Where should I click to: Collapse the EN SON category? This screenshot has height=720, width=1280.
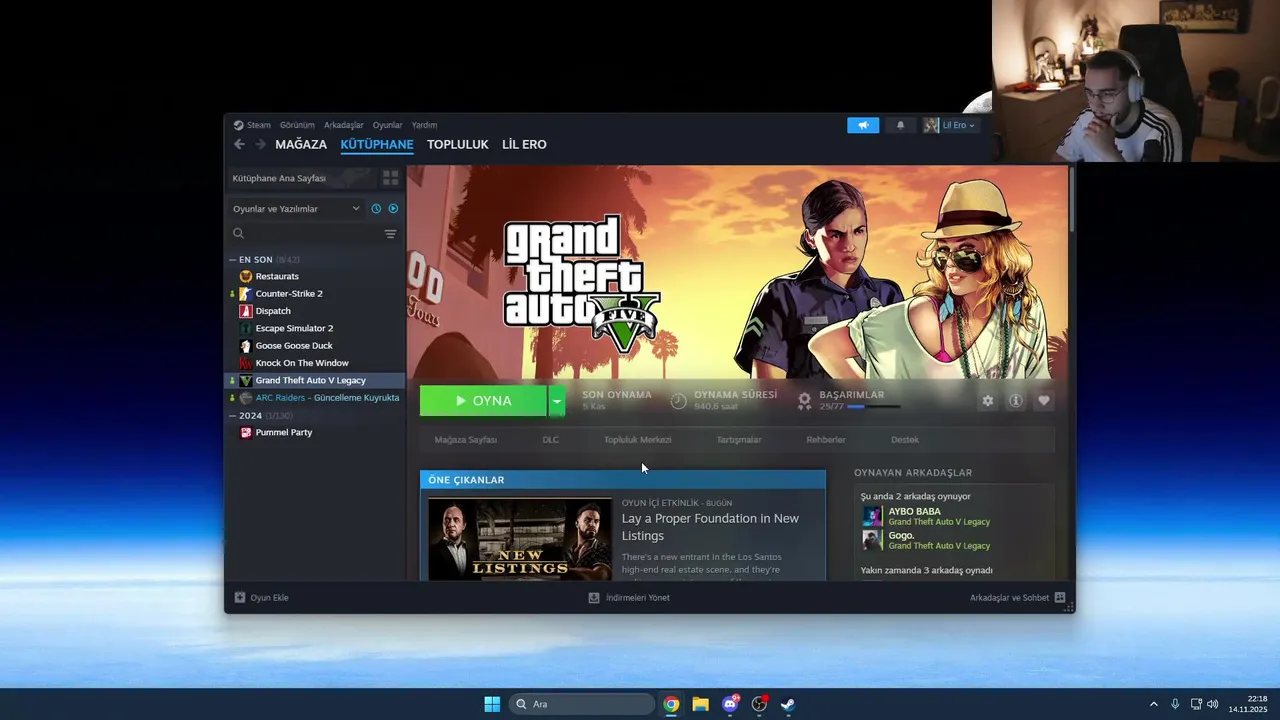(x=233, y=259)
